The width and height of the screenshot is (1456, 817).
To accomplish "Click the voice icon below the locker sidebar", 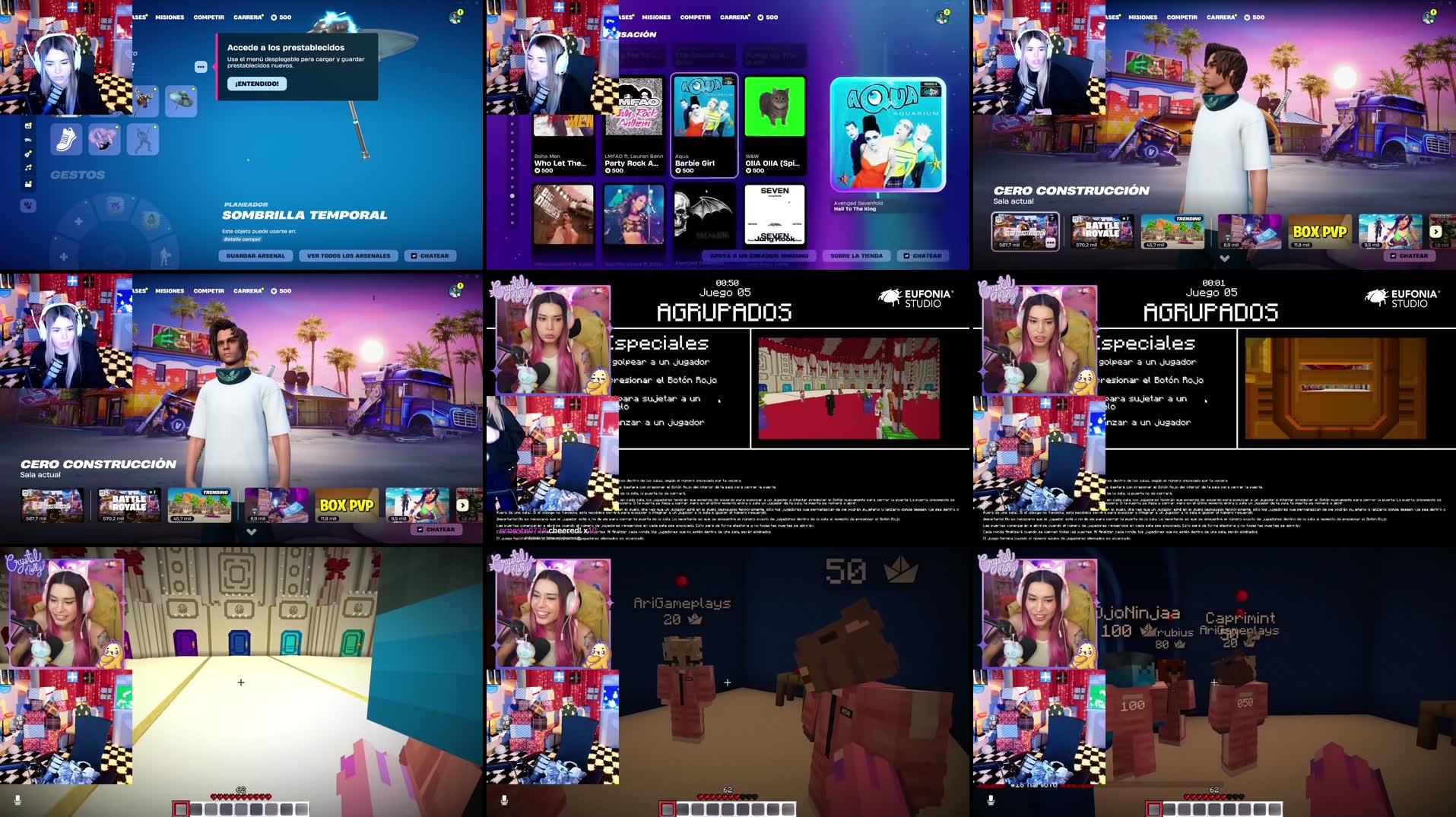I will click(27, 205).
